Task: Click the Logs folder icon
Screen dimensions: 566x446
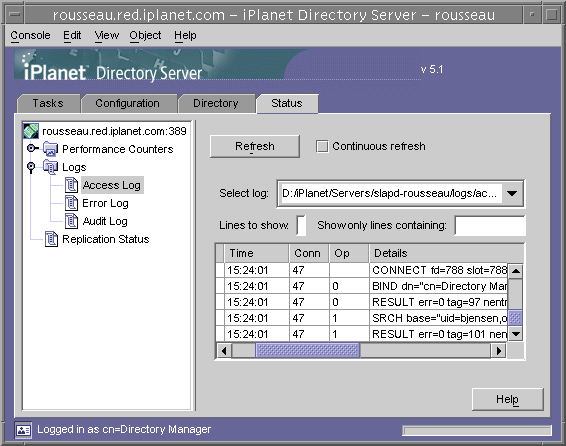Action: [50, 167]
